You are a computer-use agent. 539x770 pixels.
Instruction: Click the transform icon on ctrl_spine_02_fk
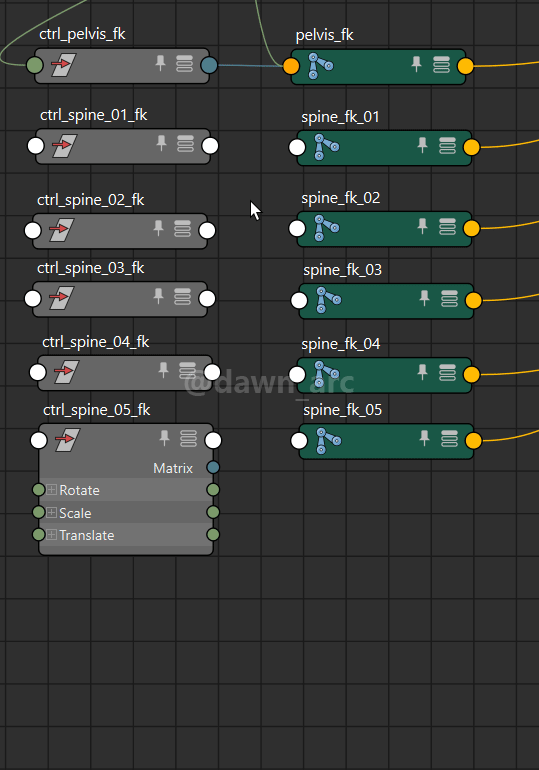coord(62,230)
